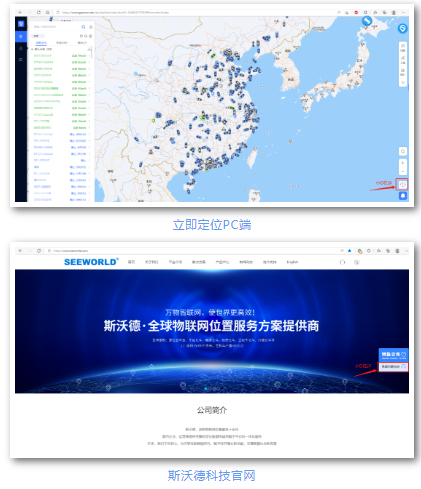Switch to the third tab in device panel
The image size is (421, 489).
pos(82,43)
